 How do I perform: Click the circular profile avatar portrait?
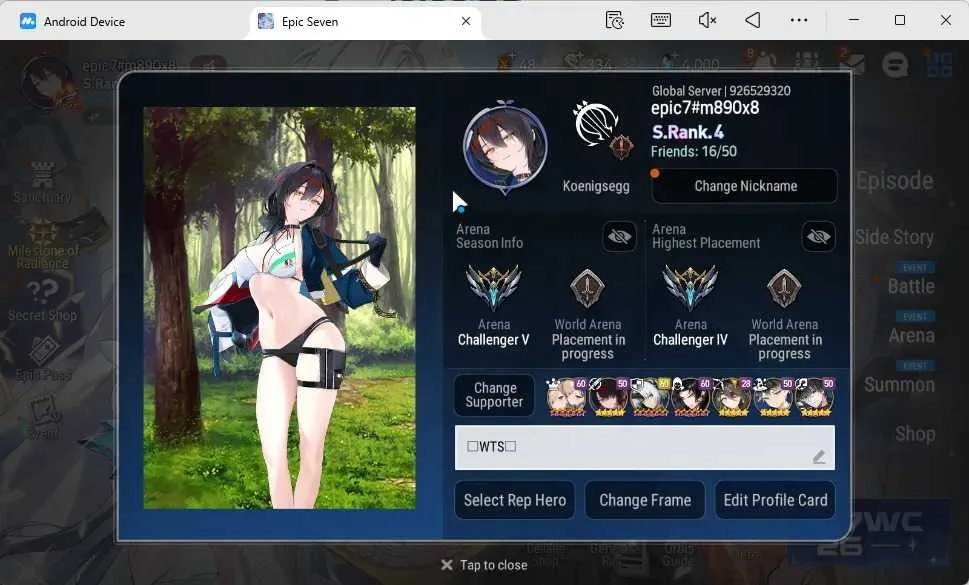505,147
